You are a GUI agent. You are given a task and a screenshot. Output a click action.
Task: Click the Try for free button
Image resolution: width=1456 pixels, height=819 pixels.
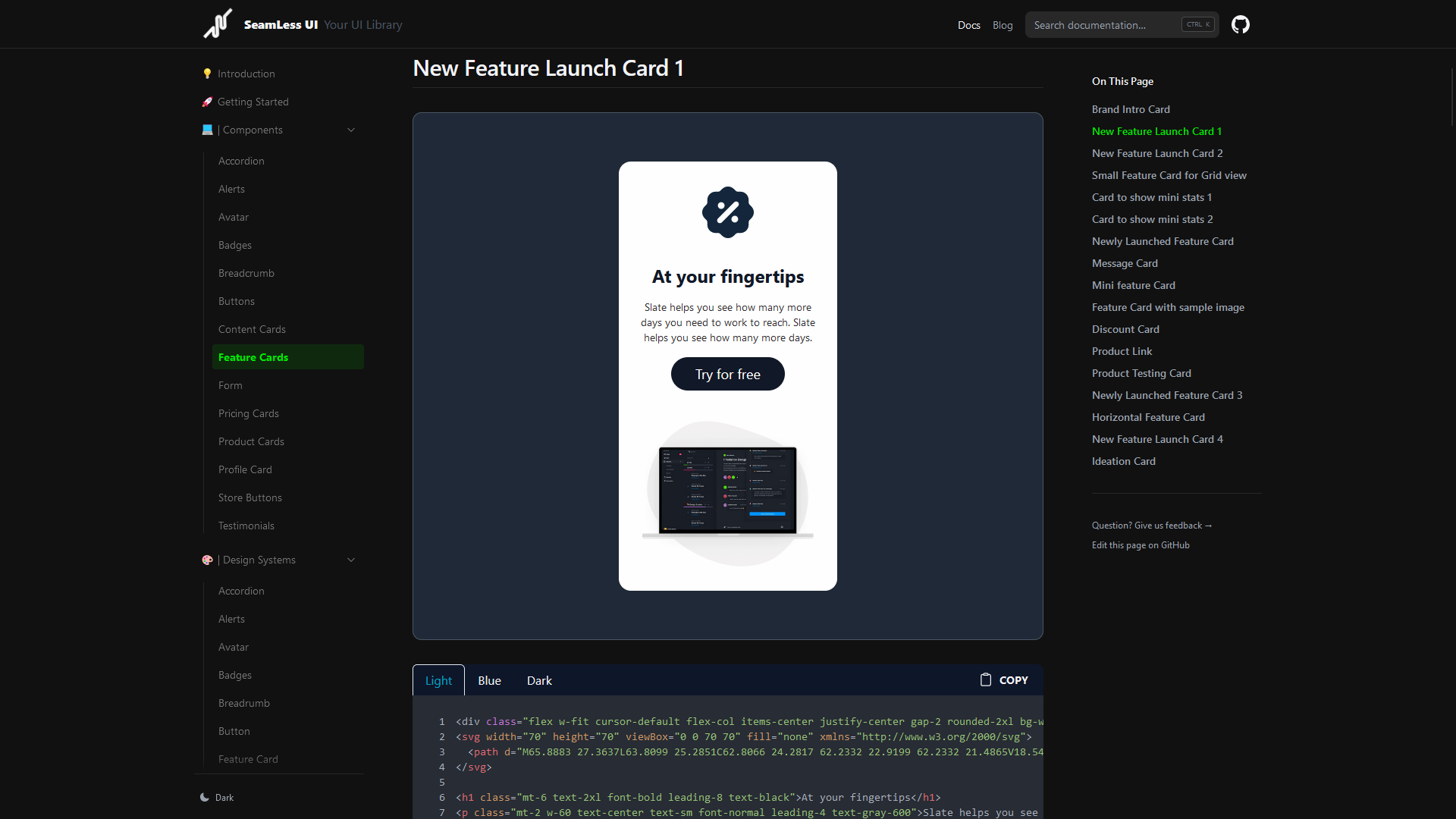(728, 374)
